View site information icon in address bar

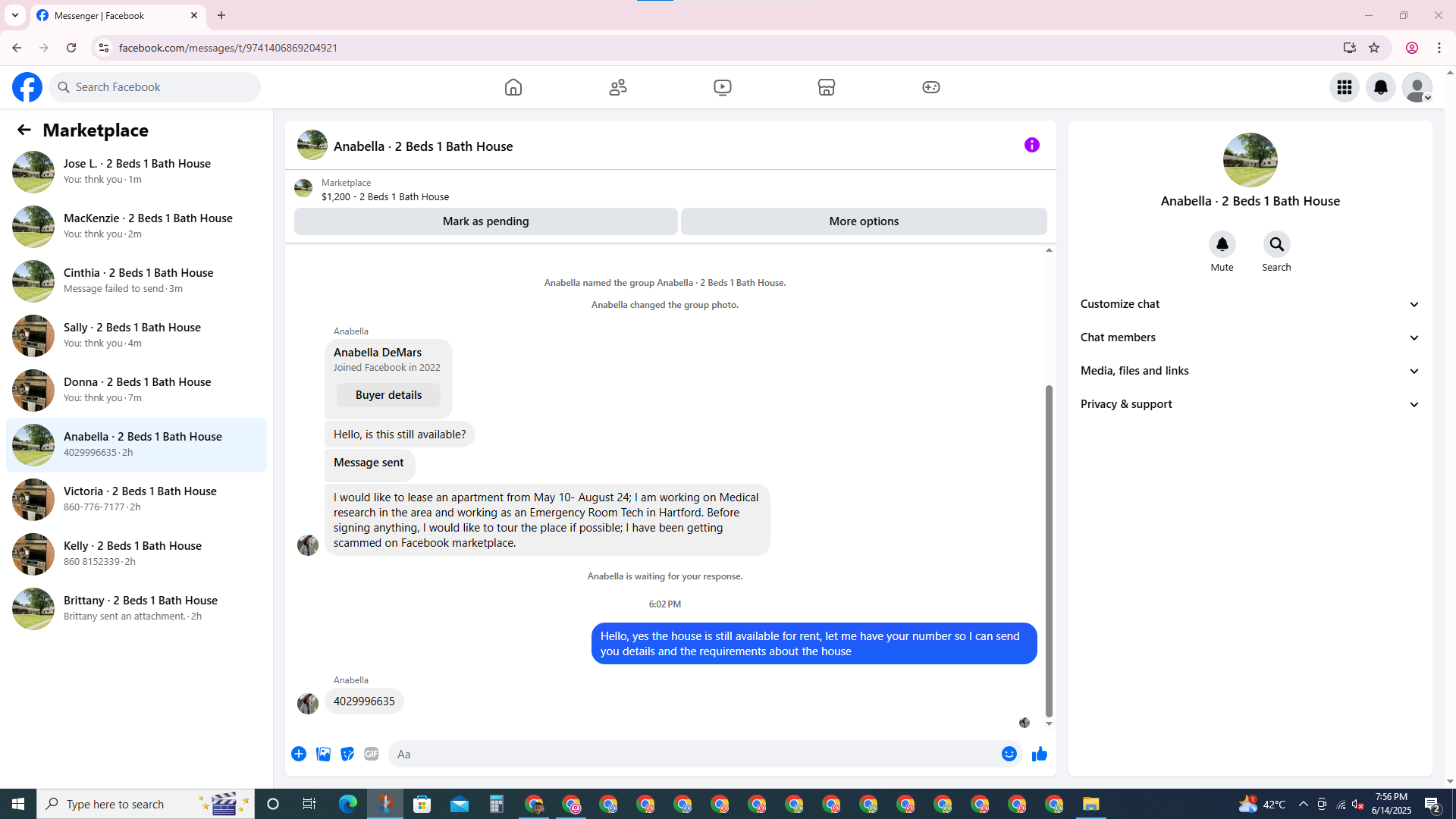coord(104,48)
